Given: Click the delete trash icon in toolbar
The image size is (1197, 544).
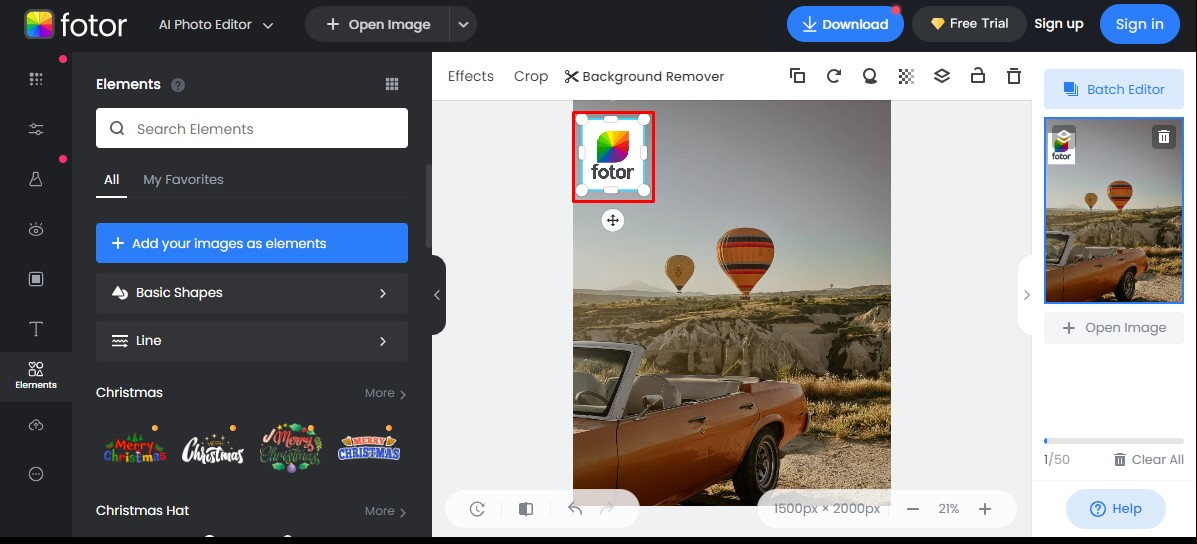Looking at the screenshot, I should tap(1013, 76).
